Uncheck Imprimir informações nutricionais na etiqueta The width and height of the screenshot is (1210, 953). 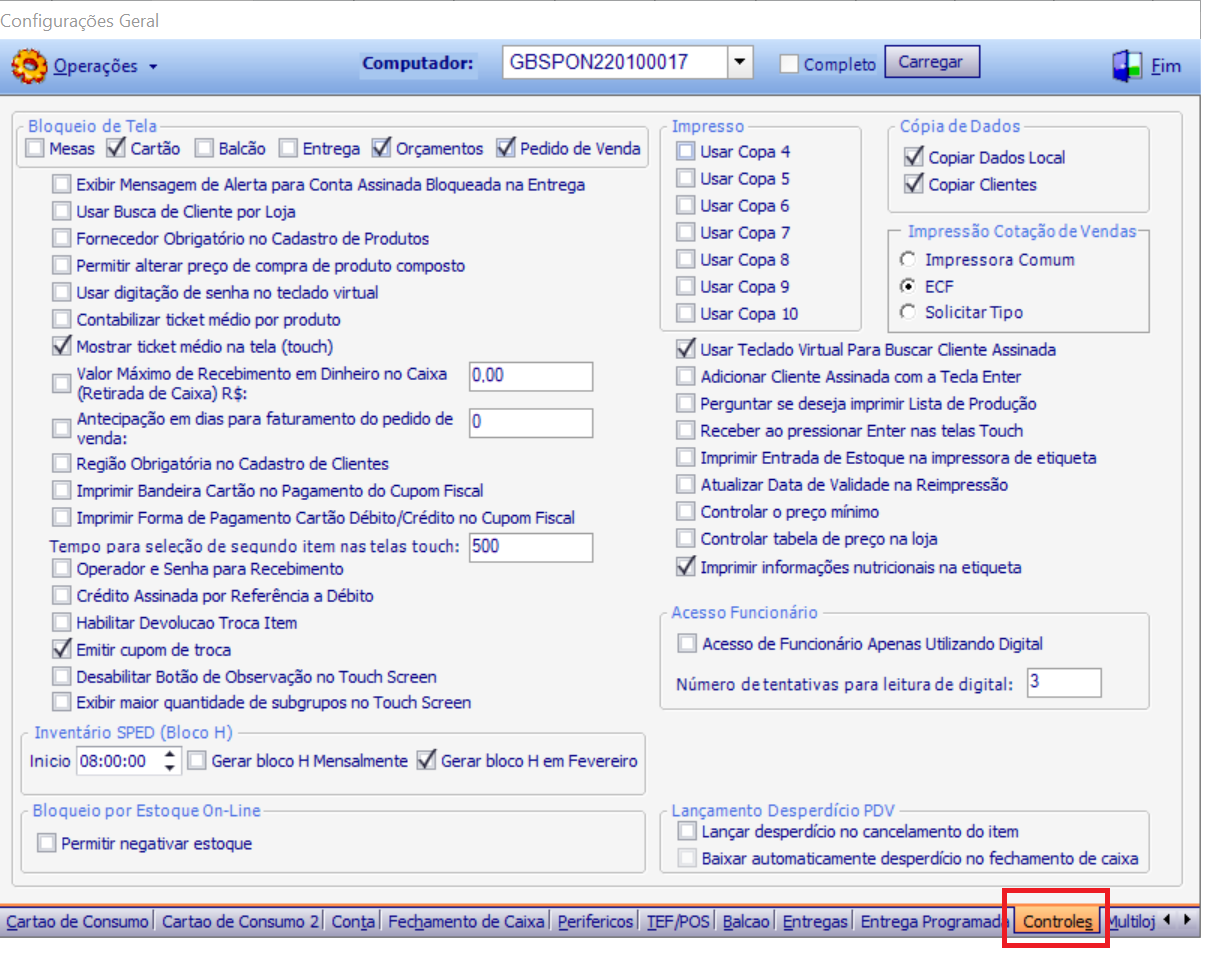click(685, 567)
